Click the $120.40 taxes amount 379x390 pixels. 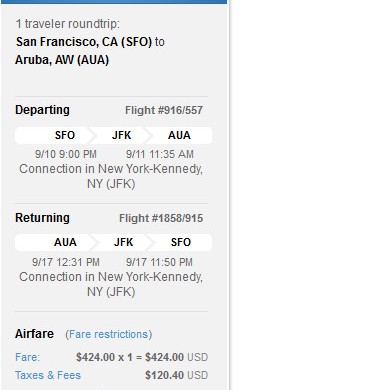coord(164,375)
